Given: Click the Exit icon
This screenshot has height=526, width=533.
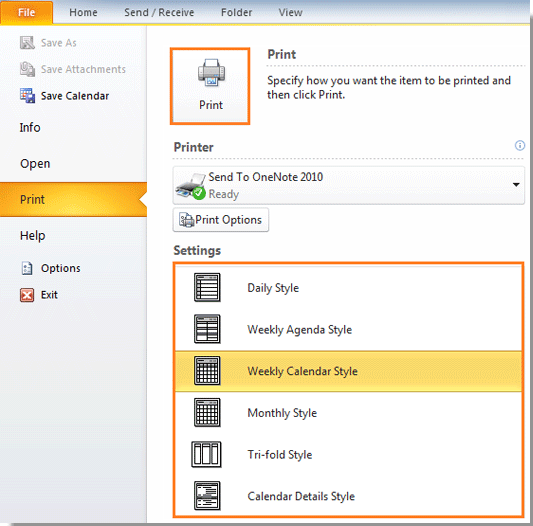Looking at the screenshot, I should click(x=27, y=295).
